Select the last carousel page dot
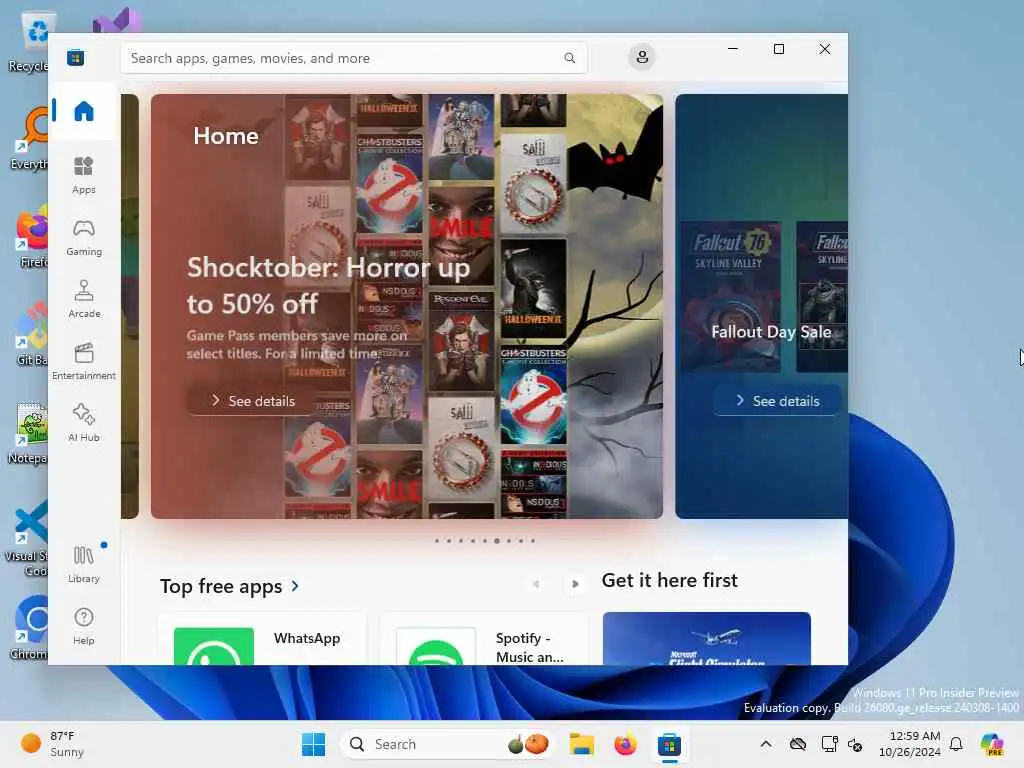This screenshot has height=768, width=1024. [x=533, y=541]
